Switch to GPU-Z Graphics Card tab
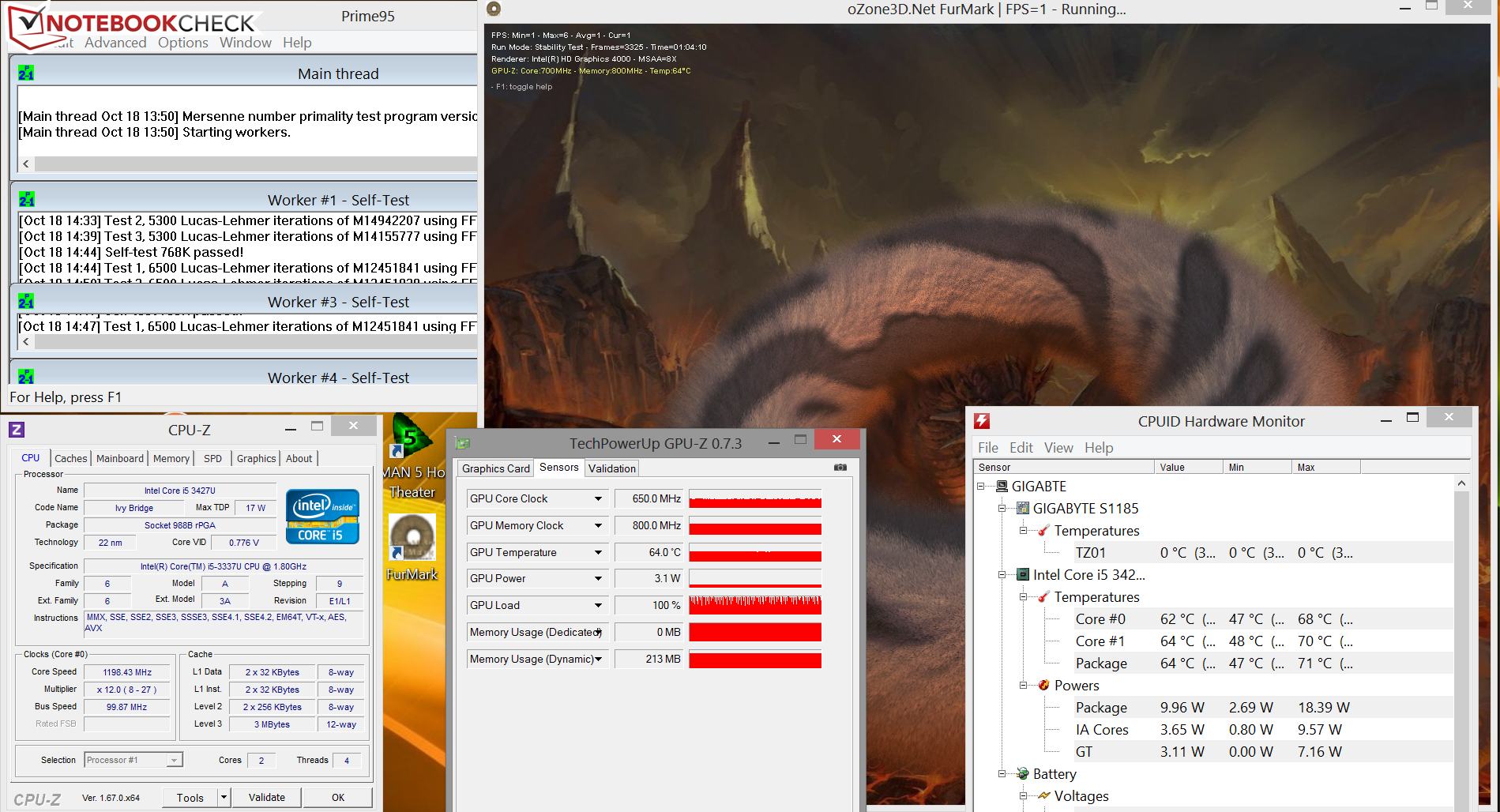 pos(496,468)
